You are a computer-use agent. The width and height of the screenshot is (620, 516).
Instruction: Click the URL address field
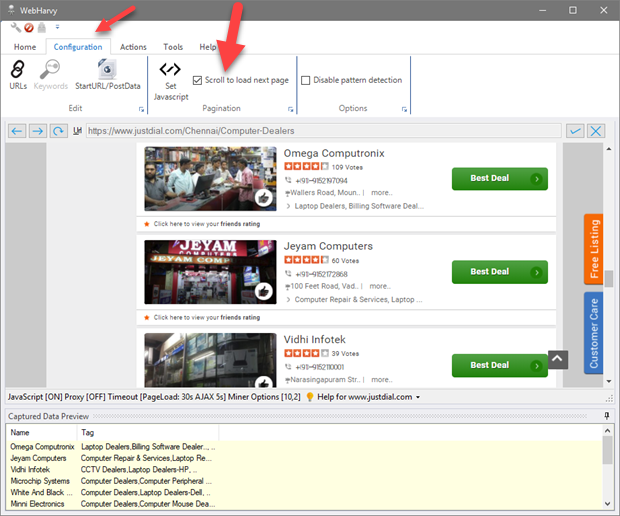[x=320, y=131]
